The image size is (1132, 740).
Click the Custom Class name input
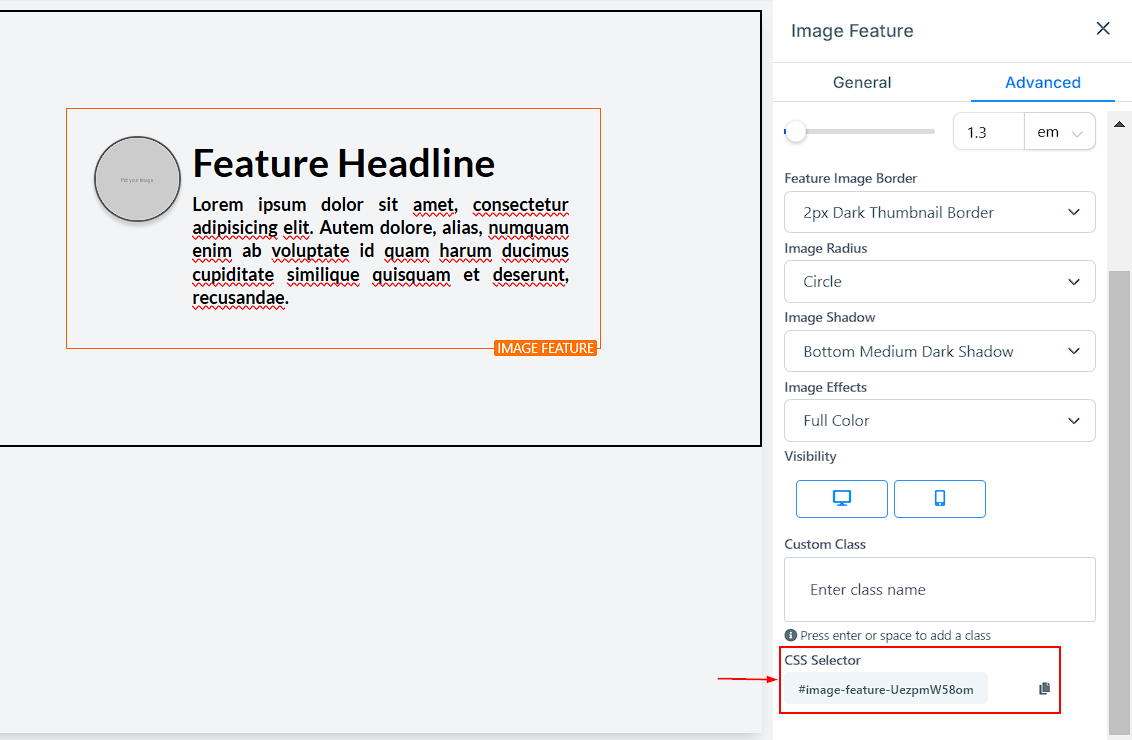(x=939, y=590)
